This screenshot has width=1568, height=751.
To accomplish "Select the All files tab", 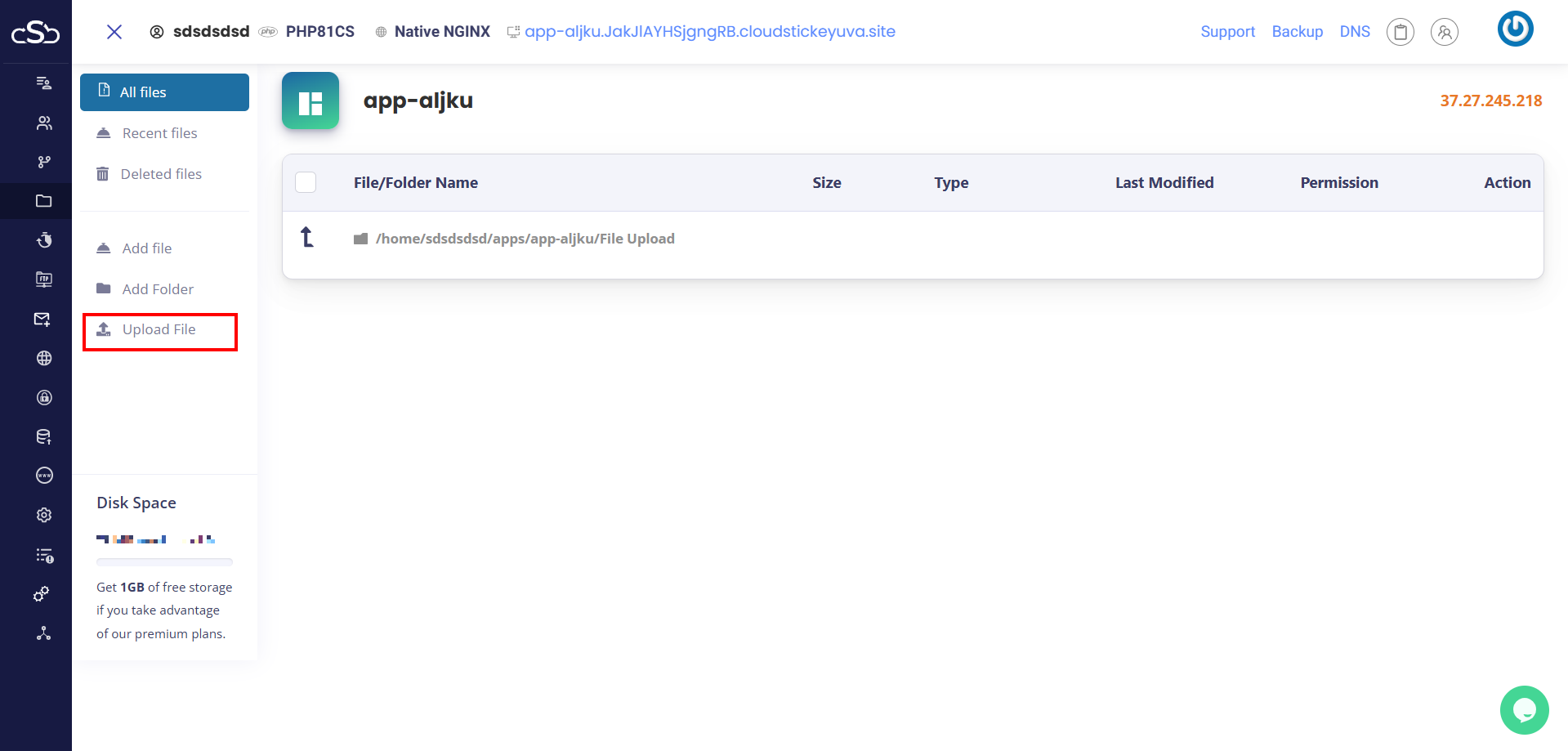I will [x=164, y=92].
